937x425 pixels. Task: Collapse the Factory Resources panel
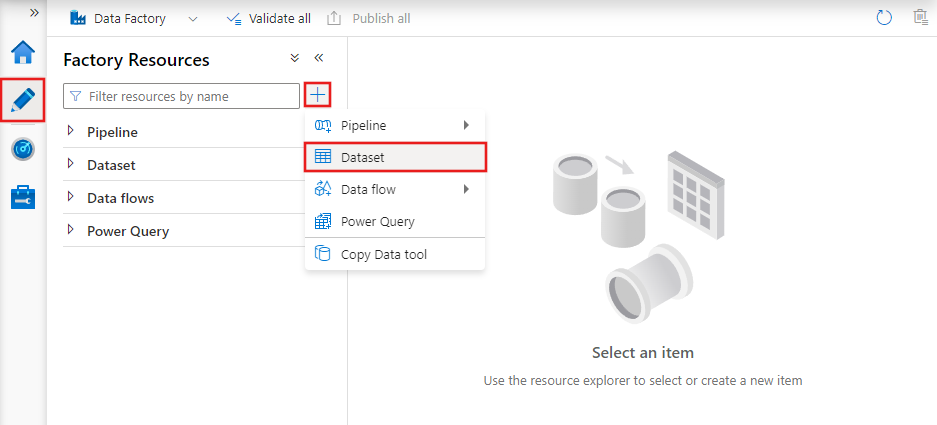point(319,59)
